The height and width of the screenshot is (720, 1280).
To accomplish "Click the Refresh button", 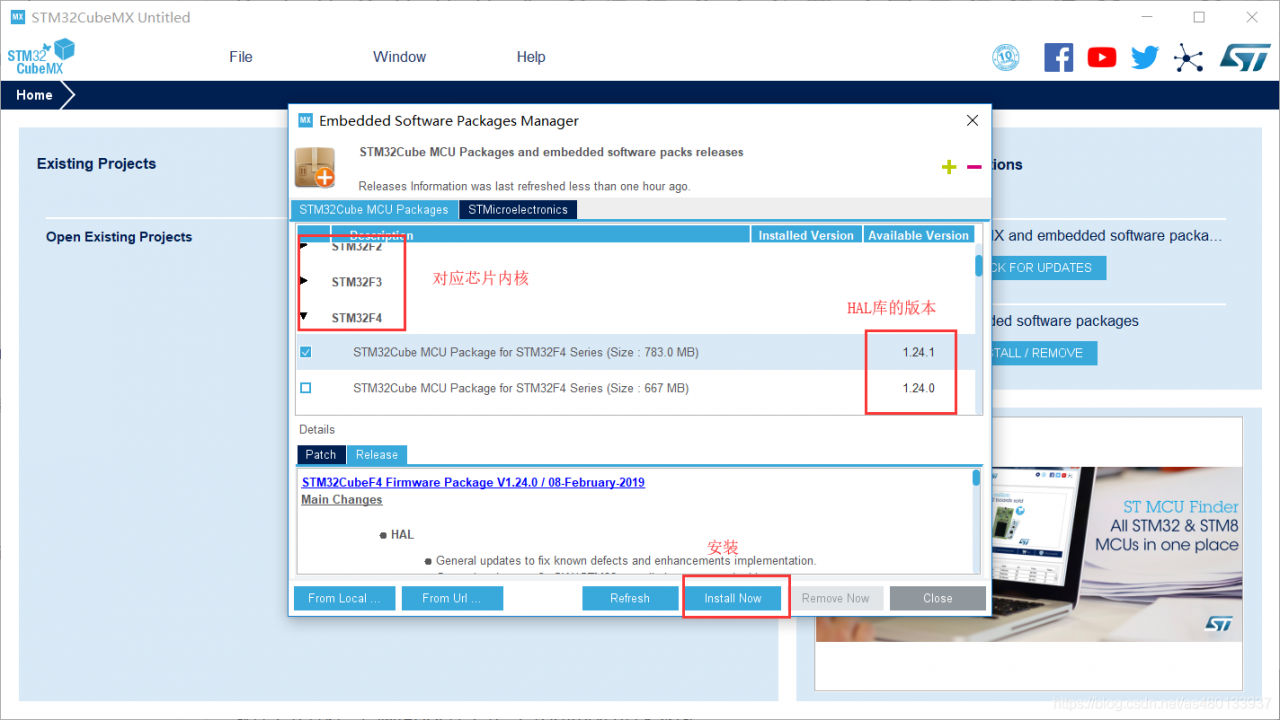I will point(630,598).
